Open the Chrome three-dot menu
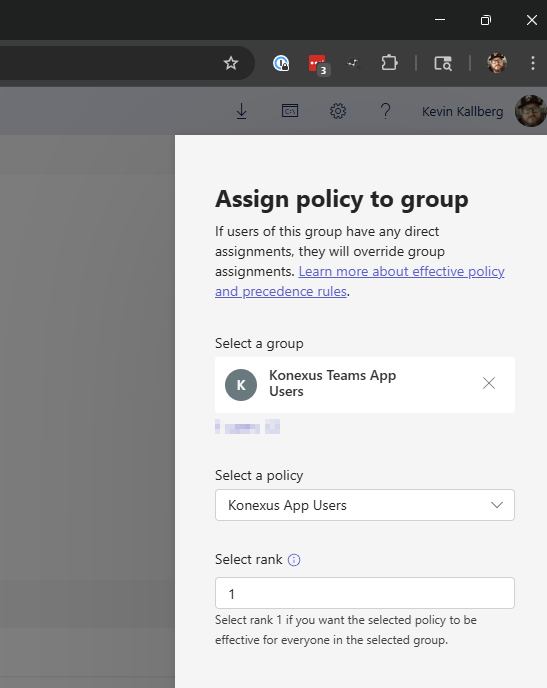This screenshot has width=547, height=688. pos(533,63)
